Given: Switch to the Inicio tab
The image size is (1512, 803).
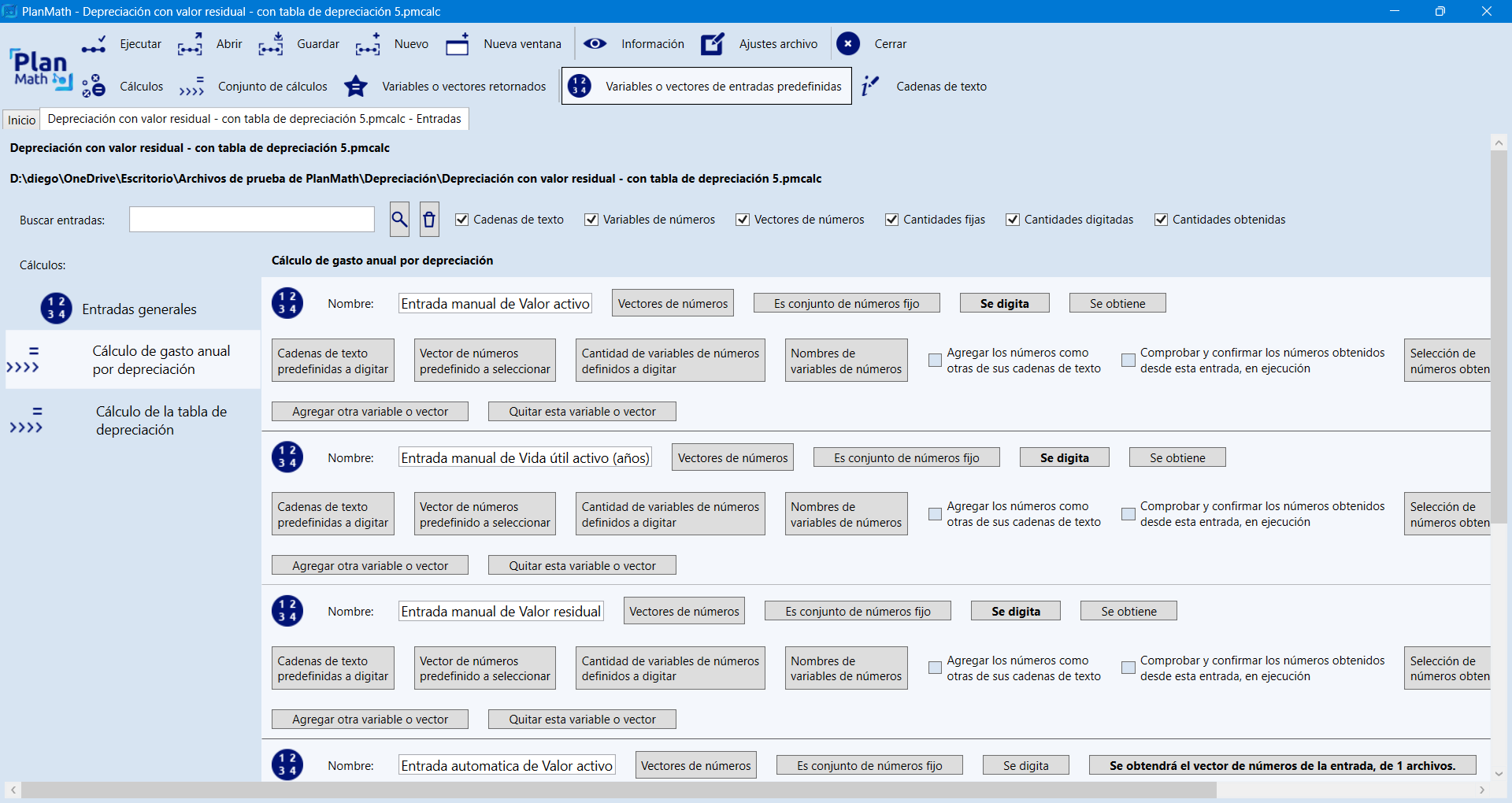Looking at the screenshot, I should [x=21, y=120].
